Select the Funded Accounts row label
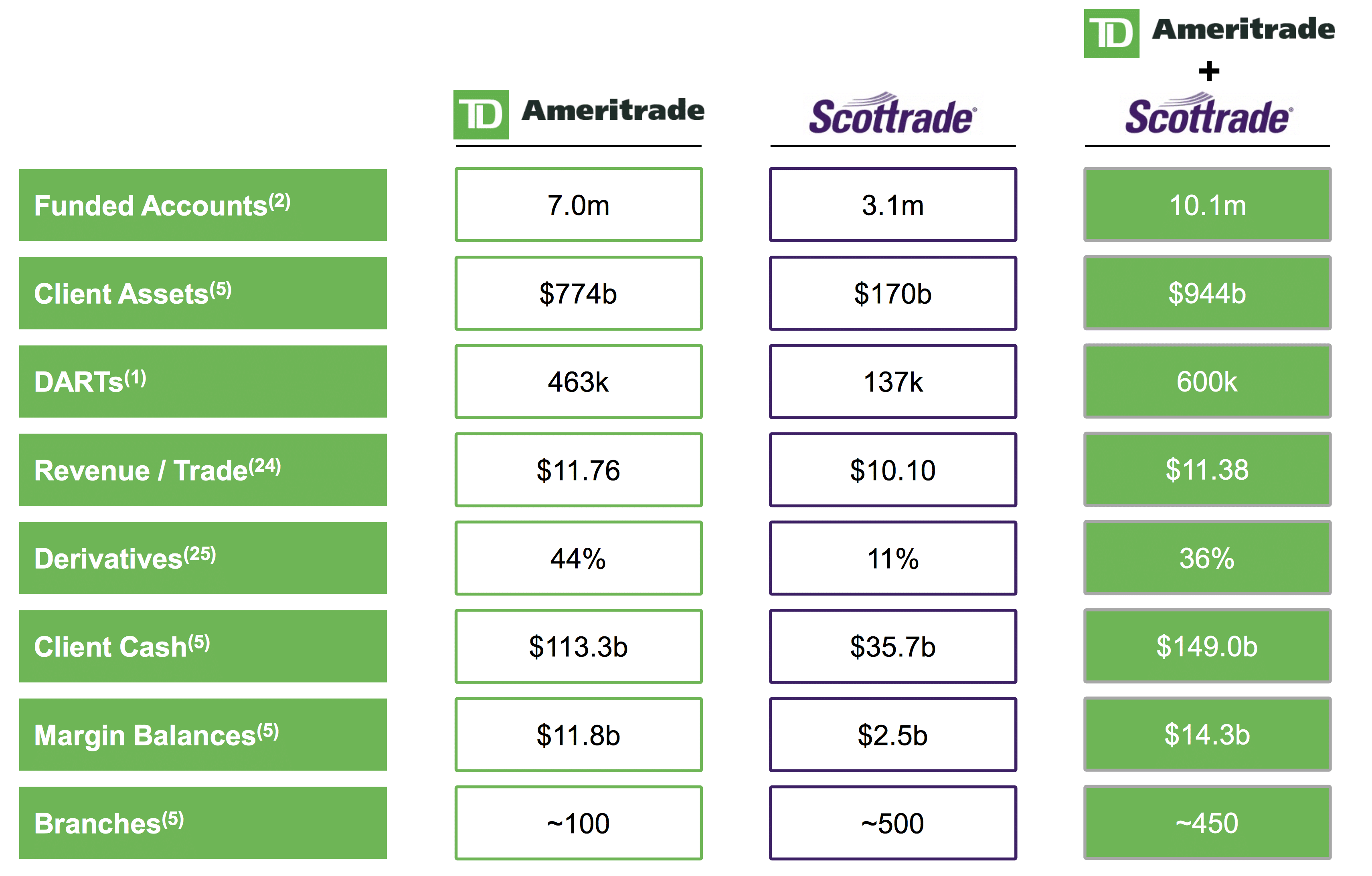Image resolution: width=1372 pixels, height=876 pixels. [203, 205]
